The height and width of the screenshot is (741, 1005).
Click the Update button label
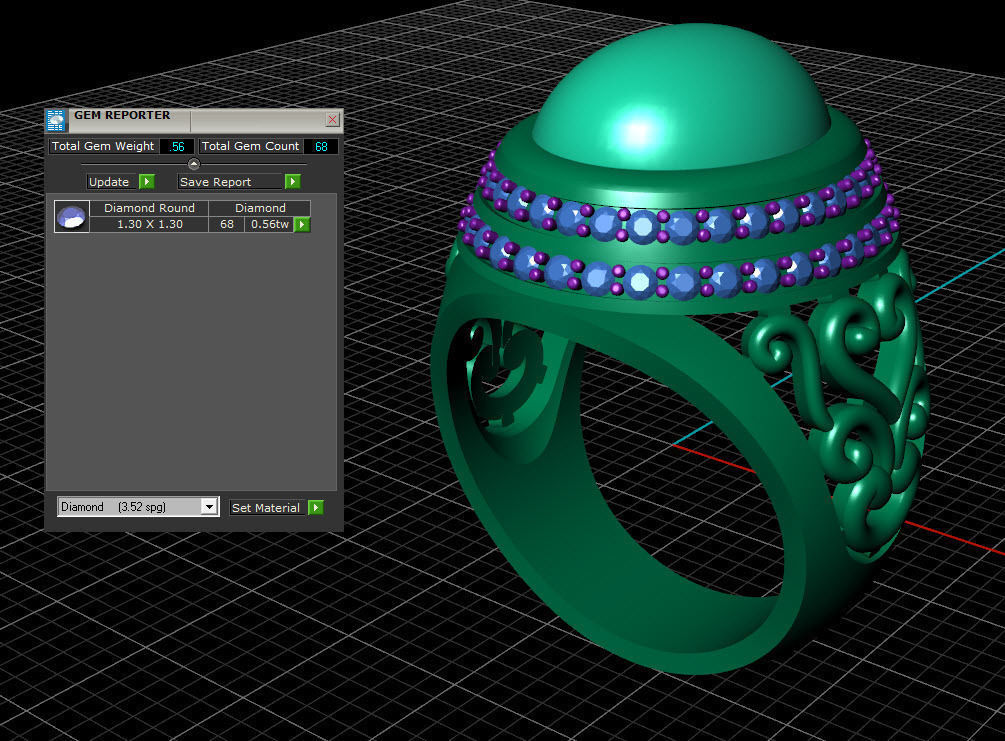109,182
